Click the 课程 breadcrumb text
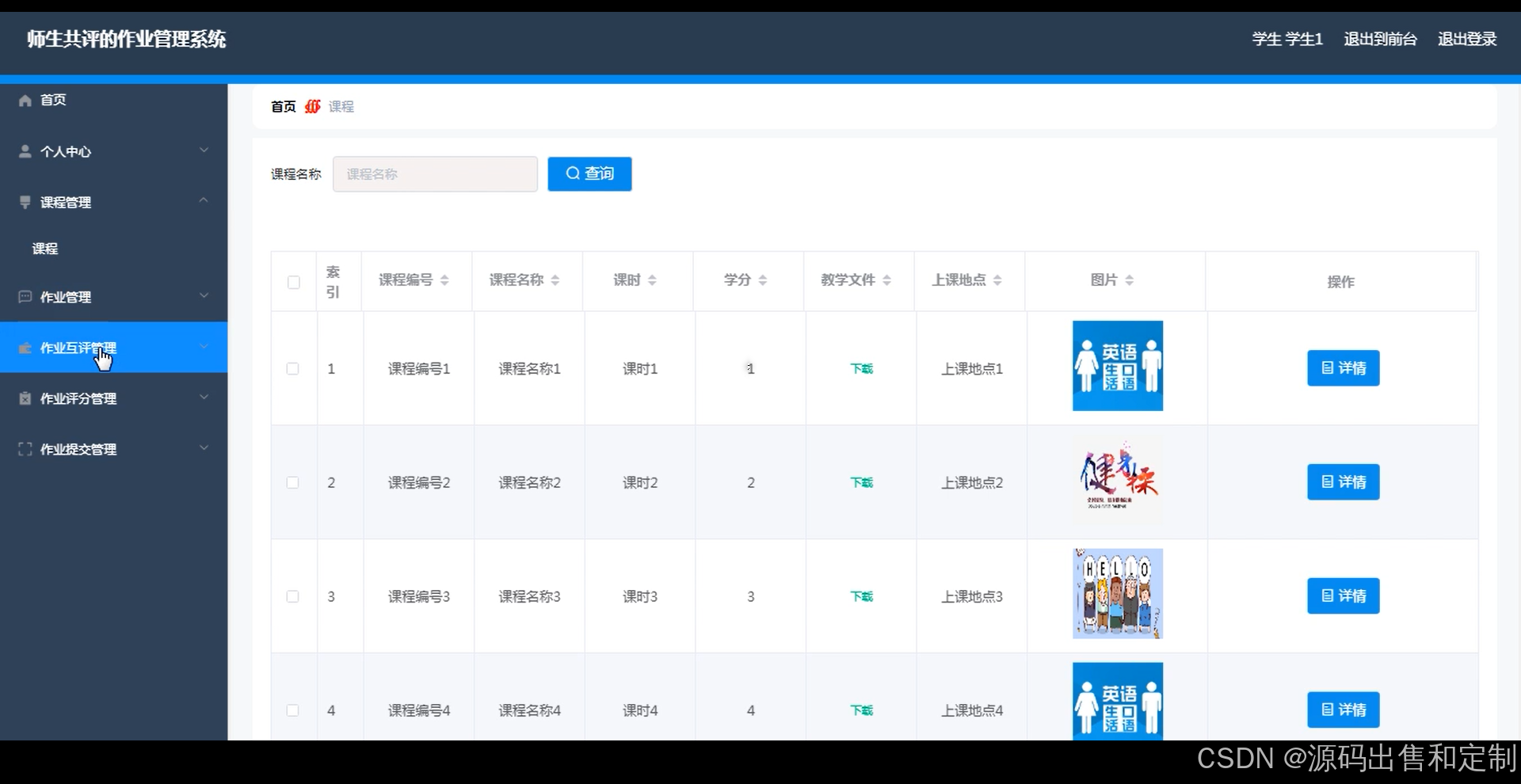 coord(341,106)
